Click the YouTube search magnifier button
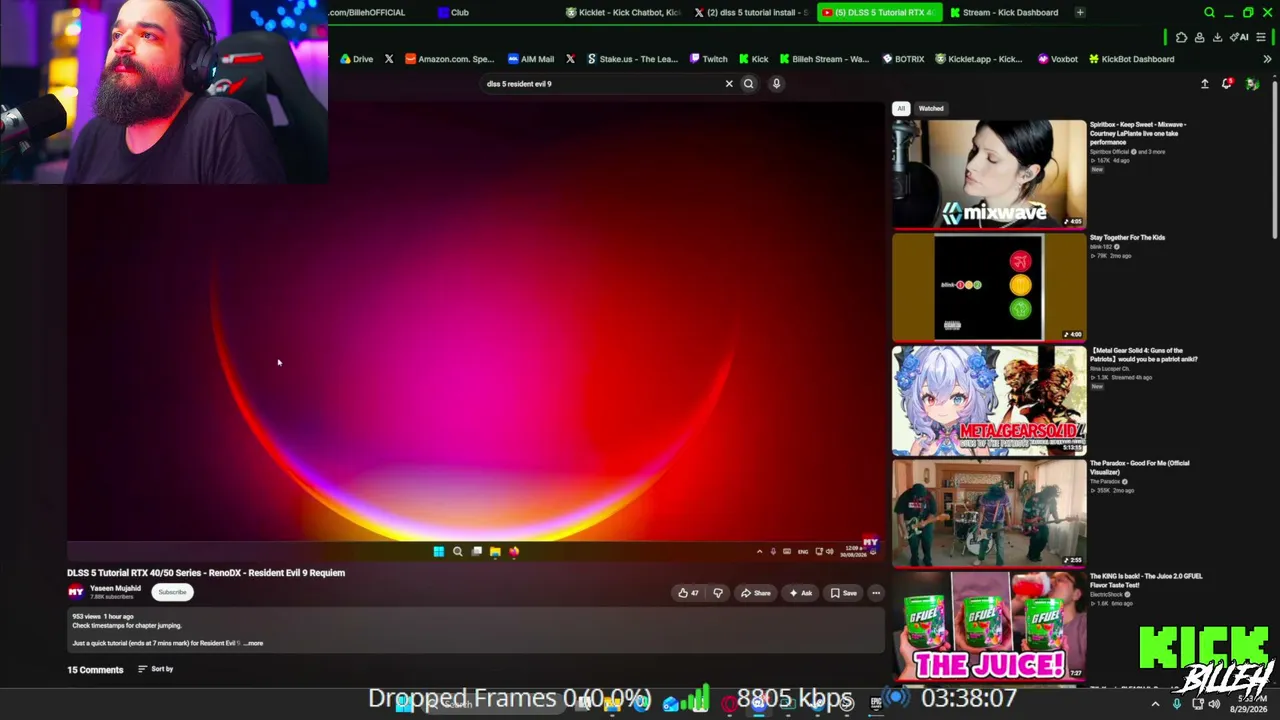 [x=748, y=84]
